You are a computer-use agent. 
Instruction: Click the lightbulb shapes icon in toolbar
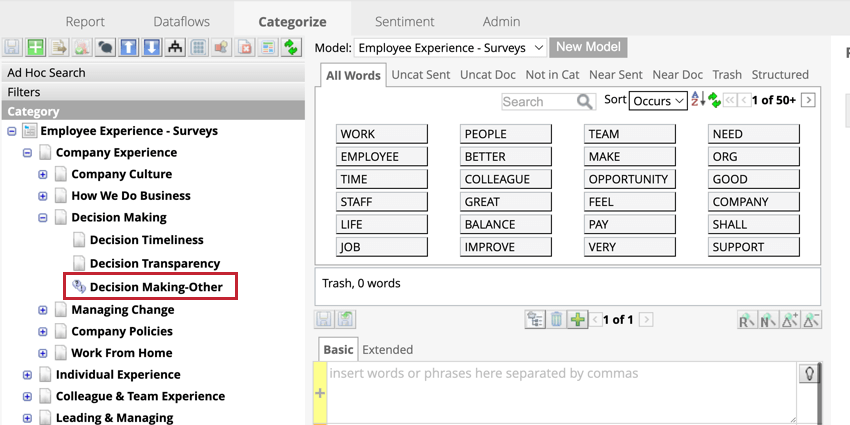(x=222, y=47)
